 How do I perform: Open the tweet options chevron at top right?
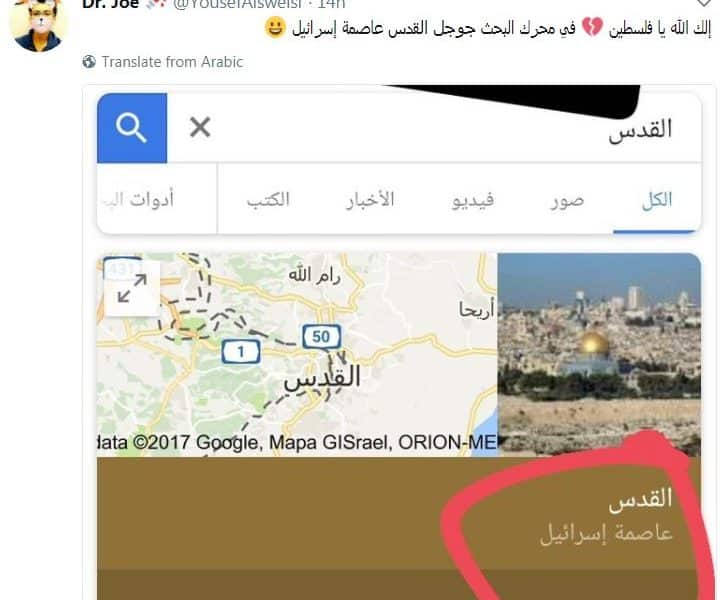point(704,3)
